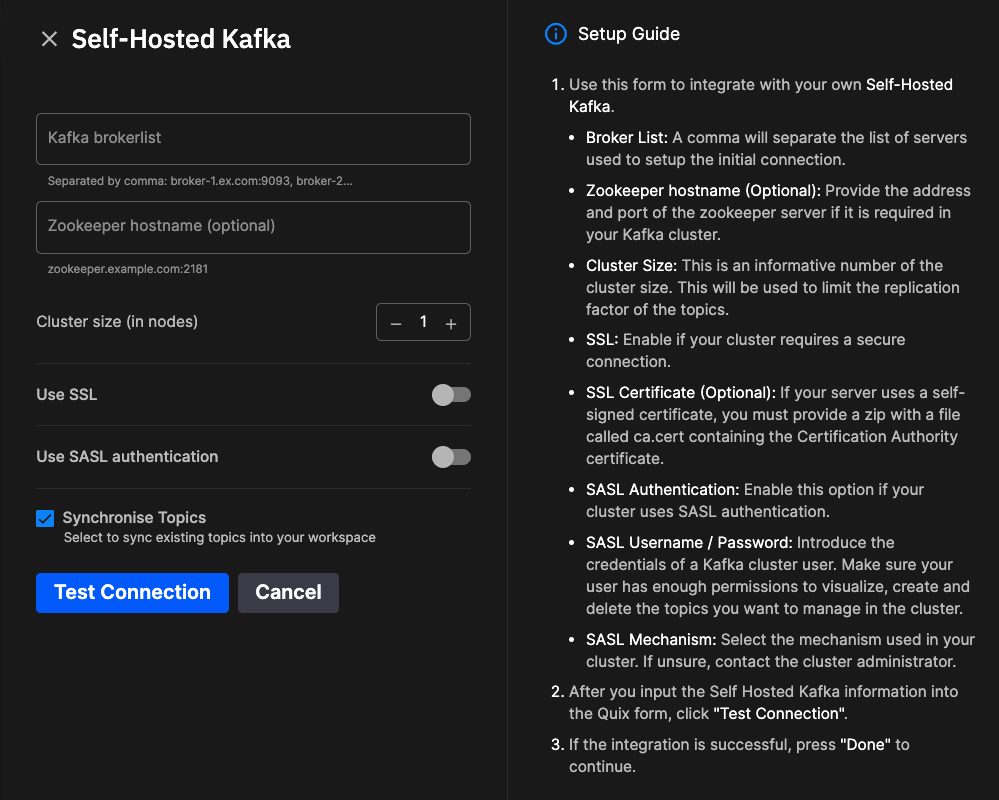Click the Synchronise Topics label text
The image size is (999, 800).
click(x=134, y=518)
